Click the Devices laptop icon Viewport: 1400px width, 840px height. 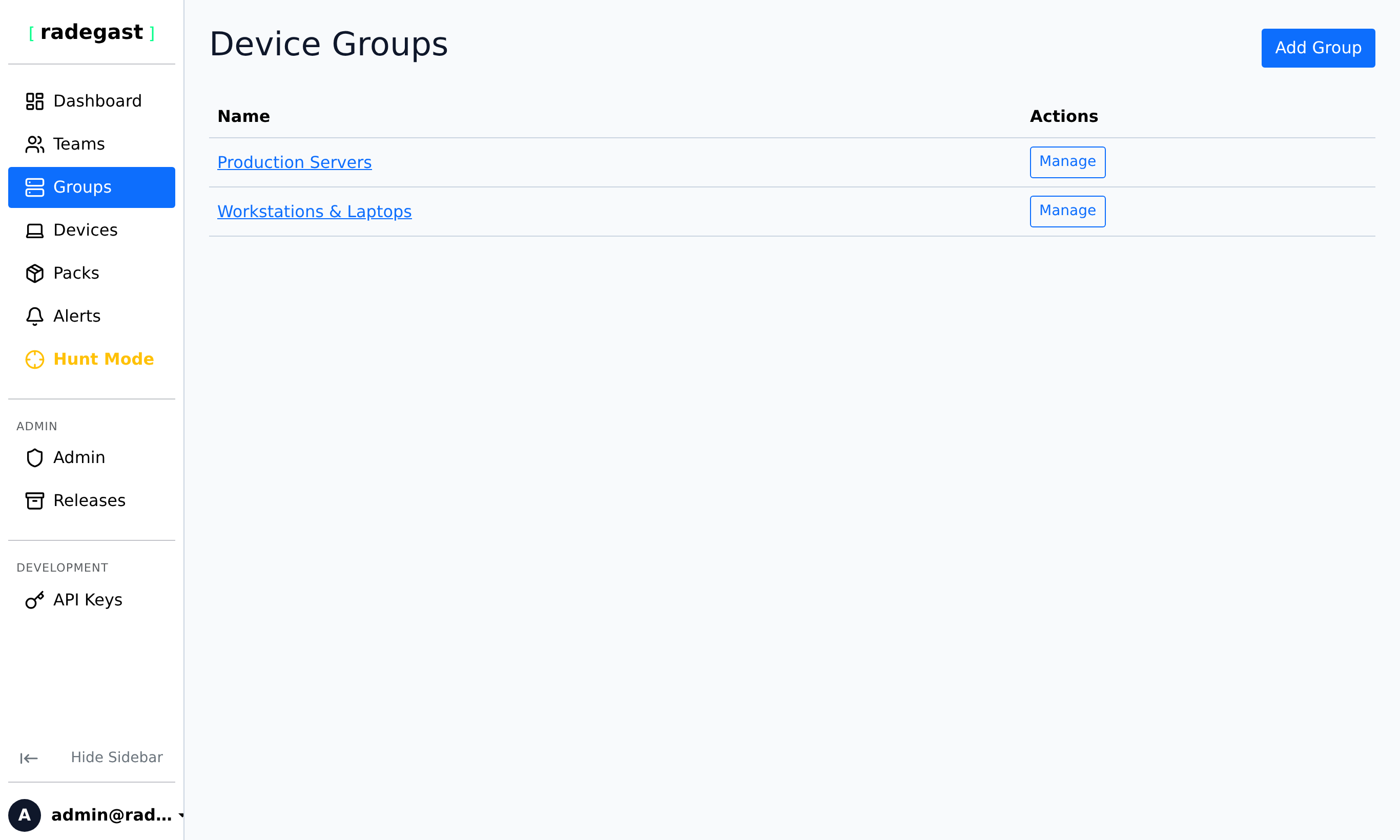[34, 230]
